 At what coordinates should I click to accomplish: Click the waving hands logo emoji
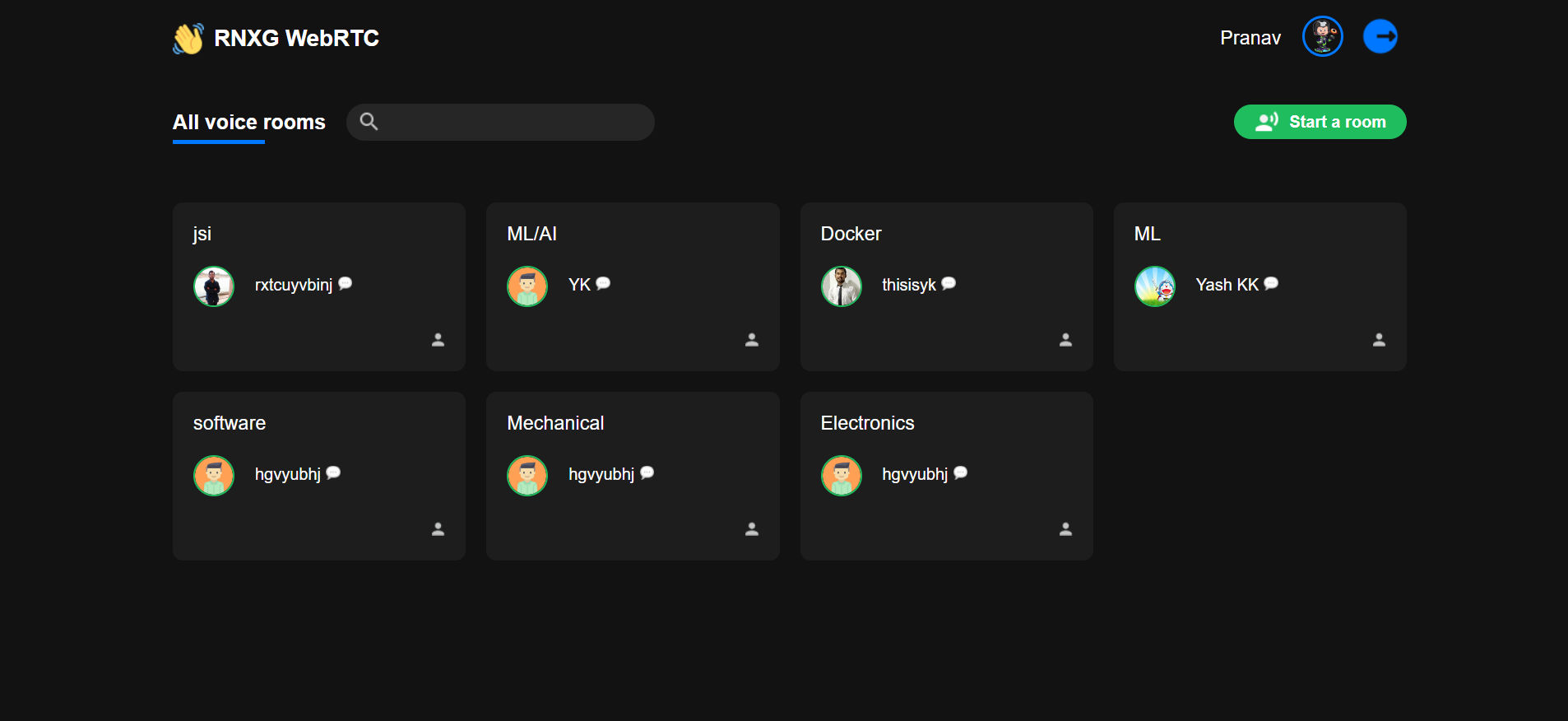click(187, 37)
